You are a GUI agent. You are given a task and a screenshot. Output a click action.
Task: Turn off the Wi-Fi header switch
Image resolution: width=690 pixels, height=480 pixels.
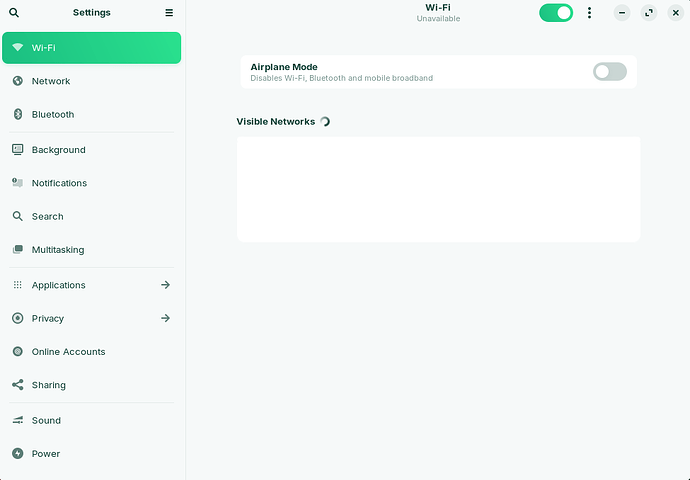click(556, 13)
